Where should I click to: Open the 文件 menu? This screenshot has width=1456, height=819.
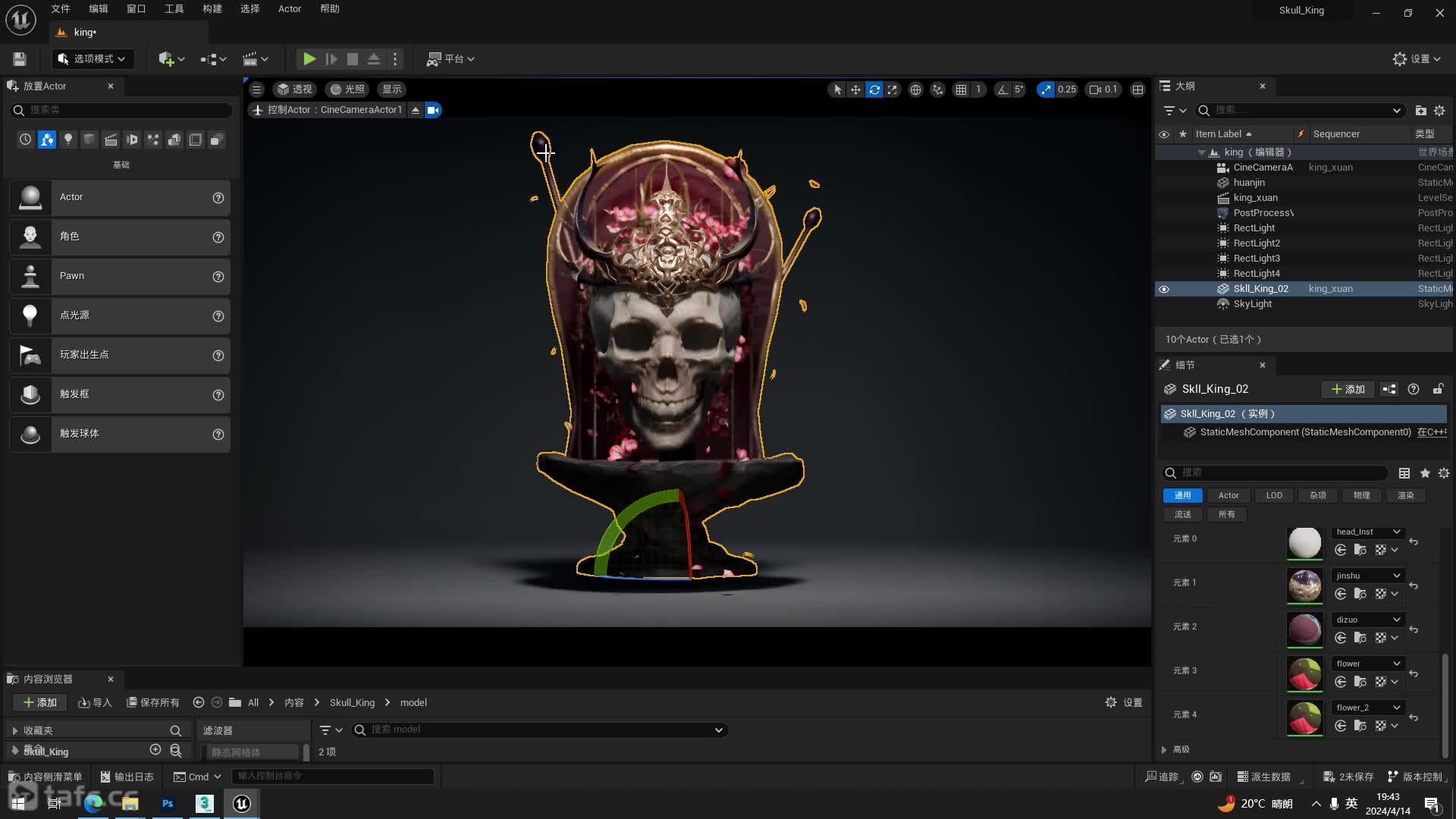pos(60,9)
